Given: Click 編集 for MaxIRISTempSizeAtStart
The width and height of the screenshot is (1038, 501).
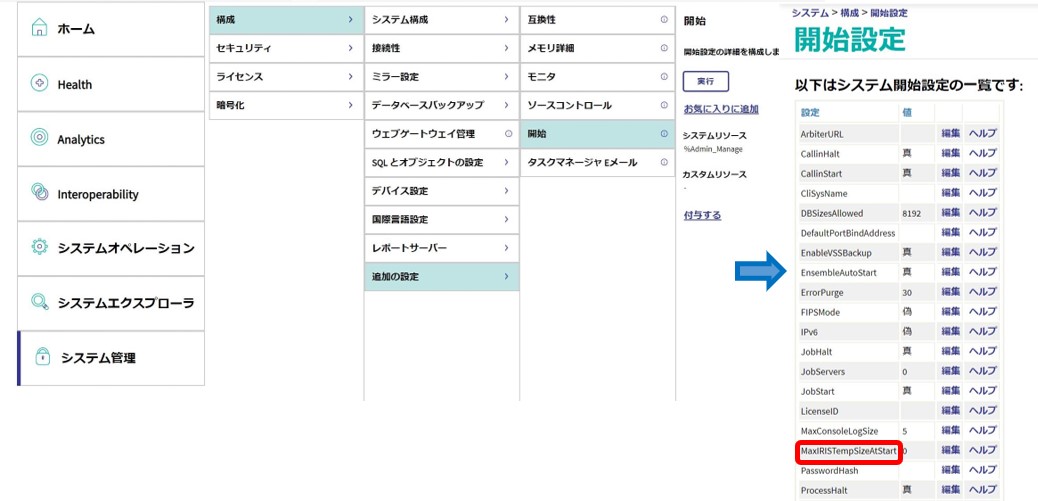Looking at the screenshot, I should [949, 451].
